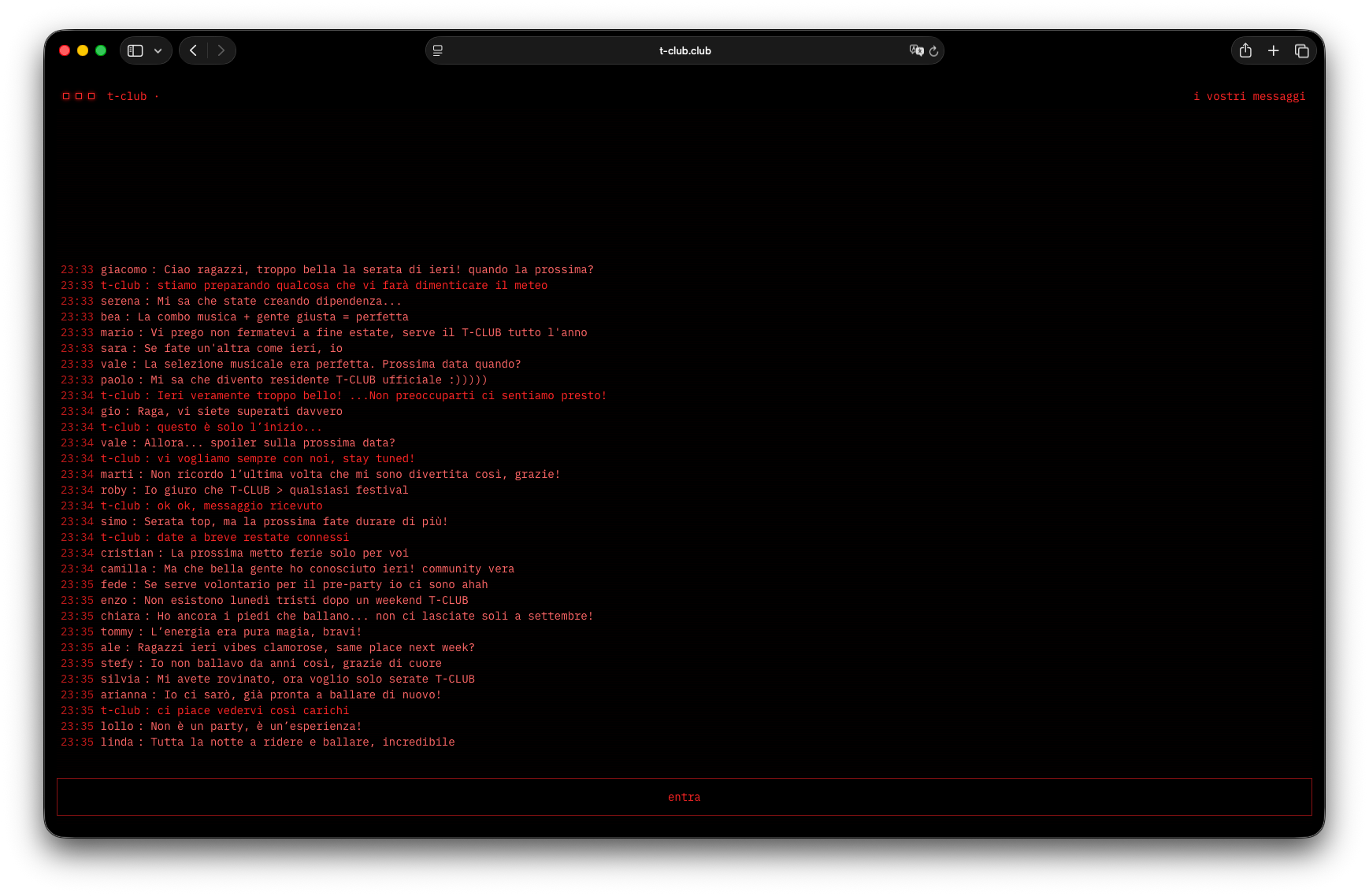Go back to the previous page
Image resolution: width=1369 pixels, height=896 pixels.
(194, 50)
